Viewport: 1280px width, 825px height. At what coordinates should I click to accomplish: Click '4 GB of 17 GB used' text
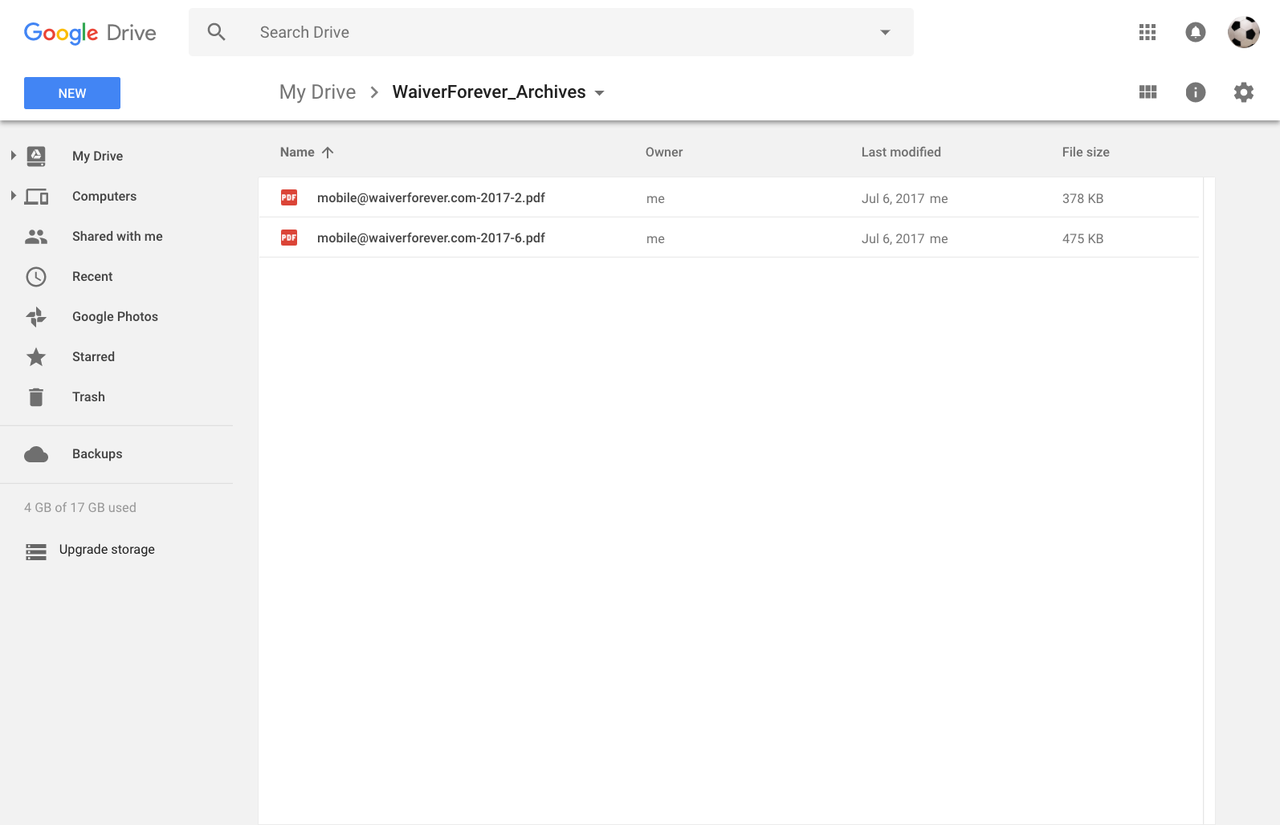click(x=80, y=507)
